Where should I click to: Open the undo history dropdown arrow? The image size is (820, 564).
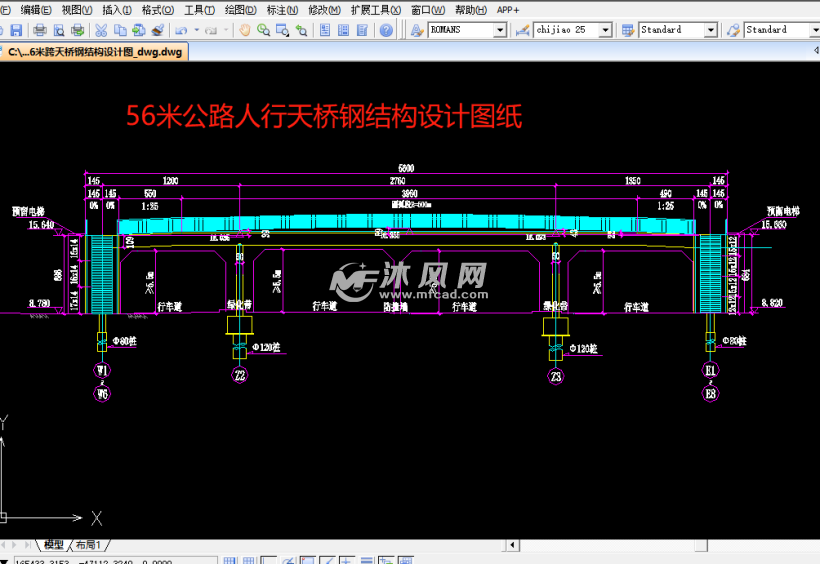pos(197,30)
